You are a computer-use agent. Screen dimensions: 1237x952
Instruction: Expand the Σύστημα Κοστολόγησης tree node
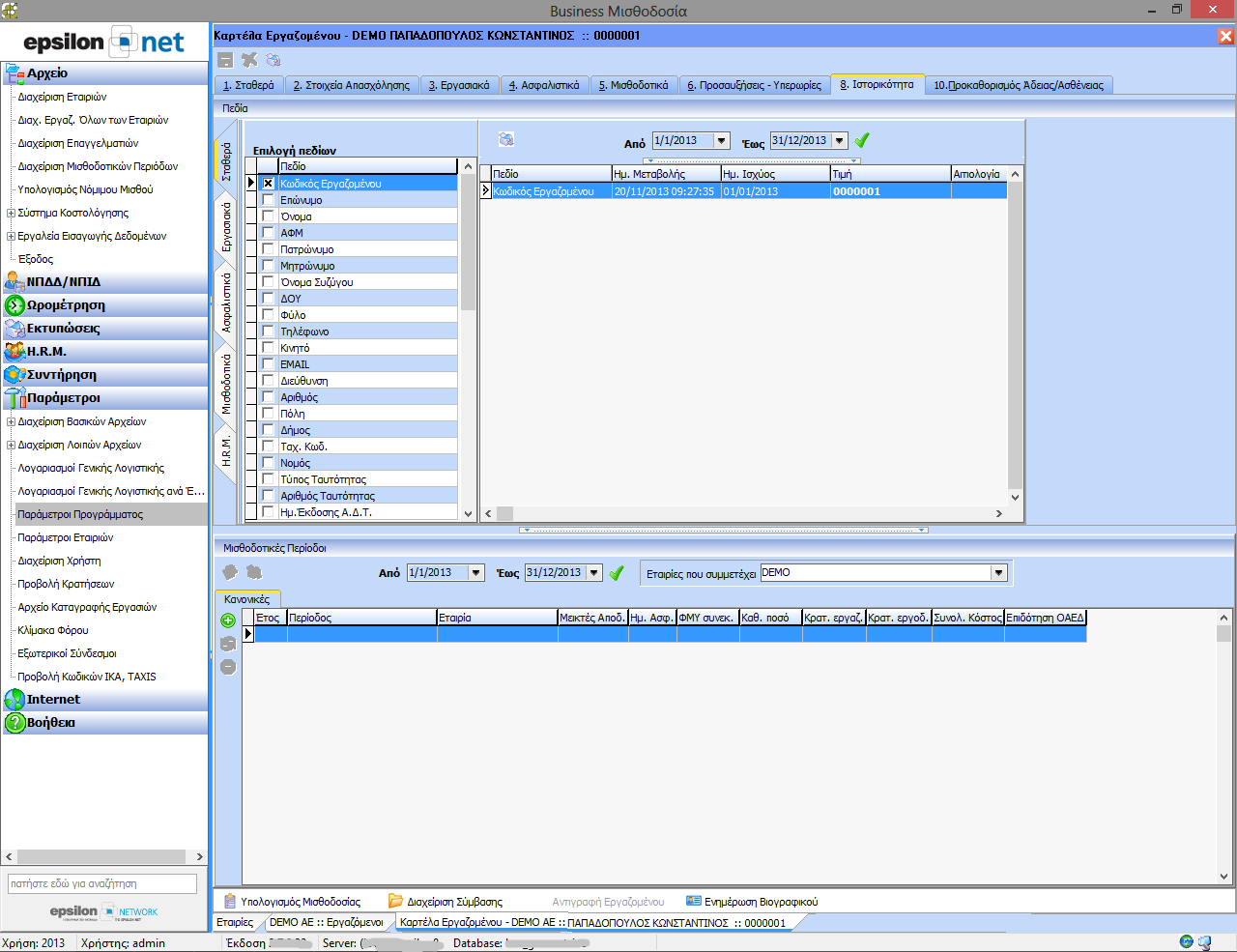pyautogui.click(x=11, y=214)
